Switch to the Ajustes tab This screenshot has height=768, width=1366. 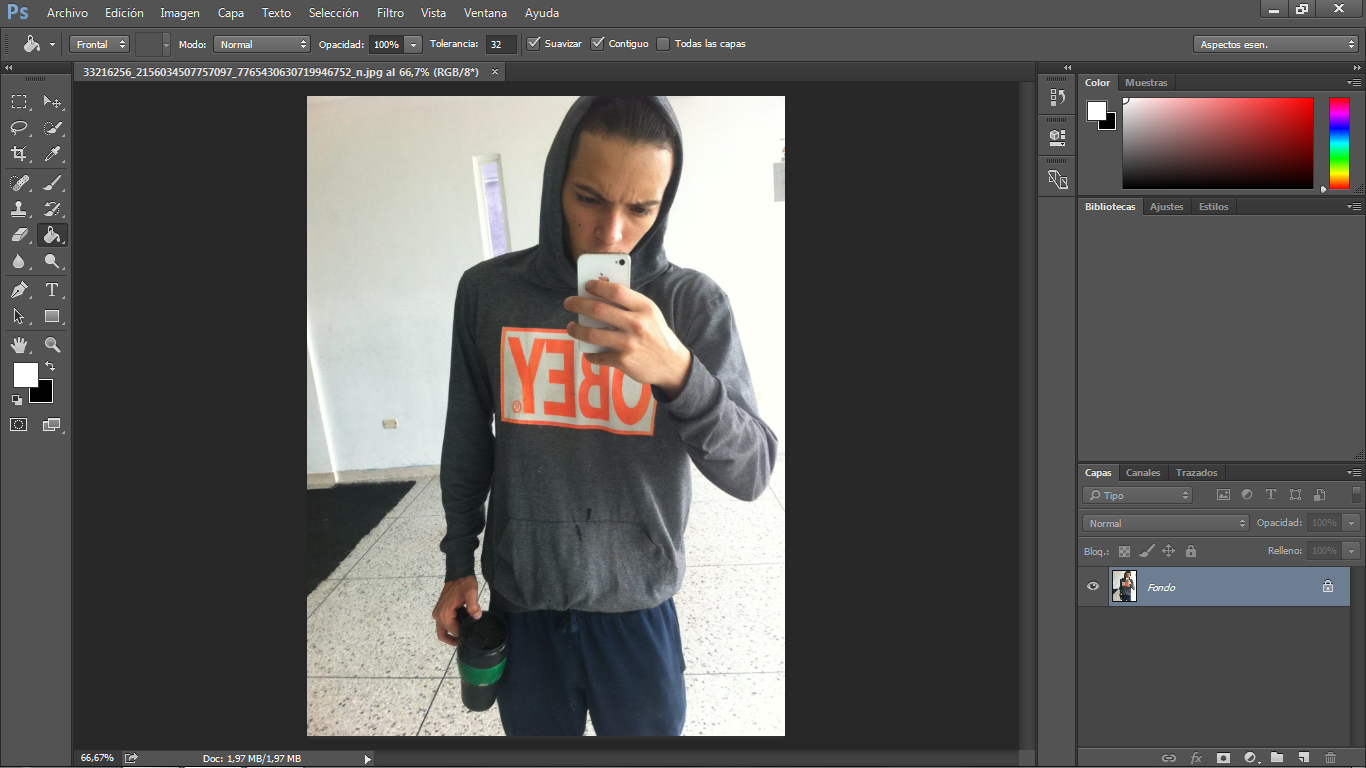tap(1166, 207)
